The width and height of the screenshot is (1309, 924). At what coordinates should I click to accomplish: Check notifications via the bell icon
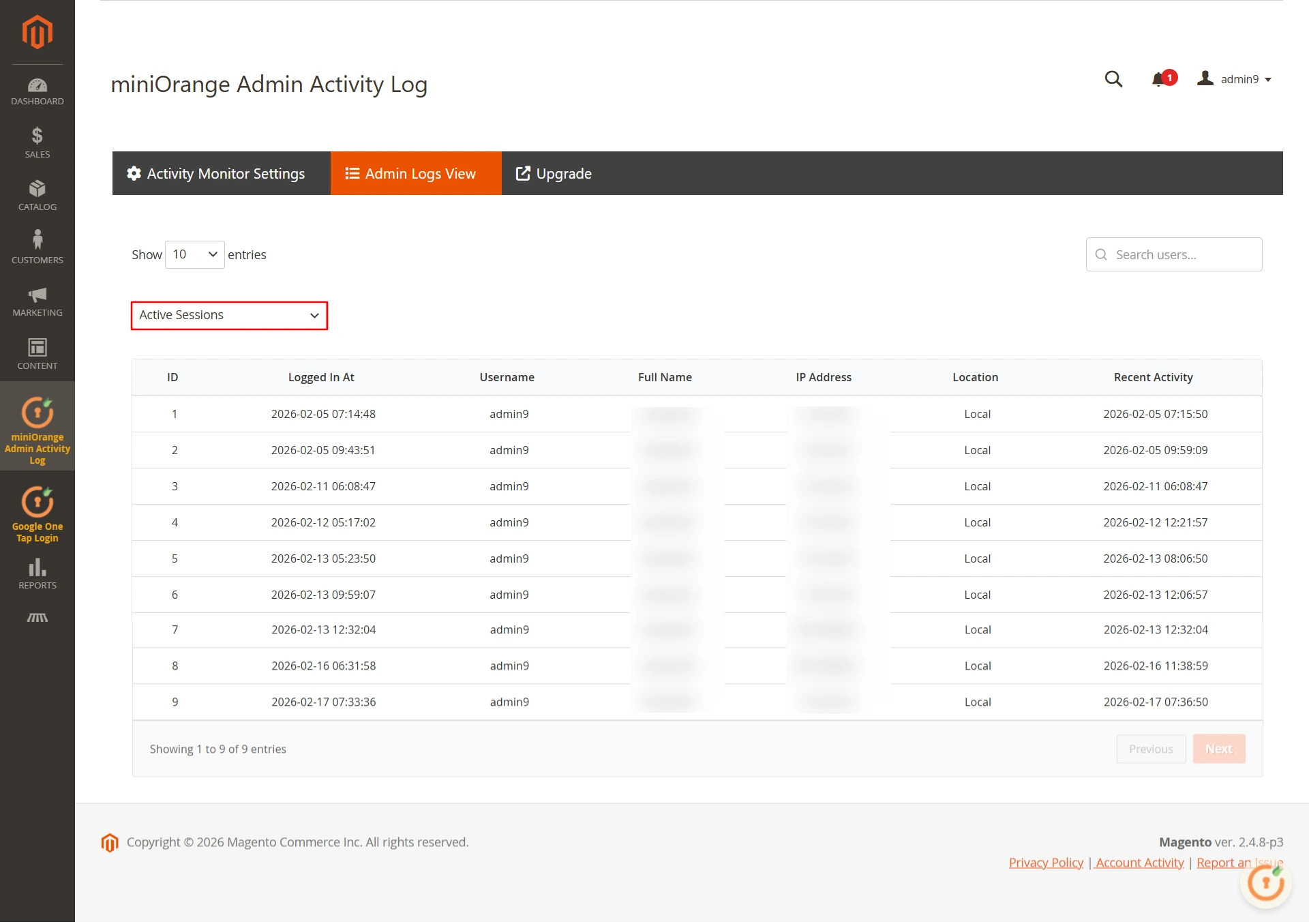pos(1159,79)
